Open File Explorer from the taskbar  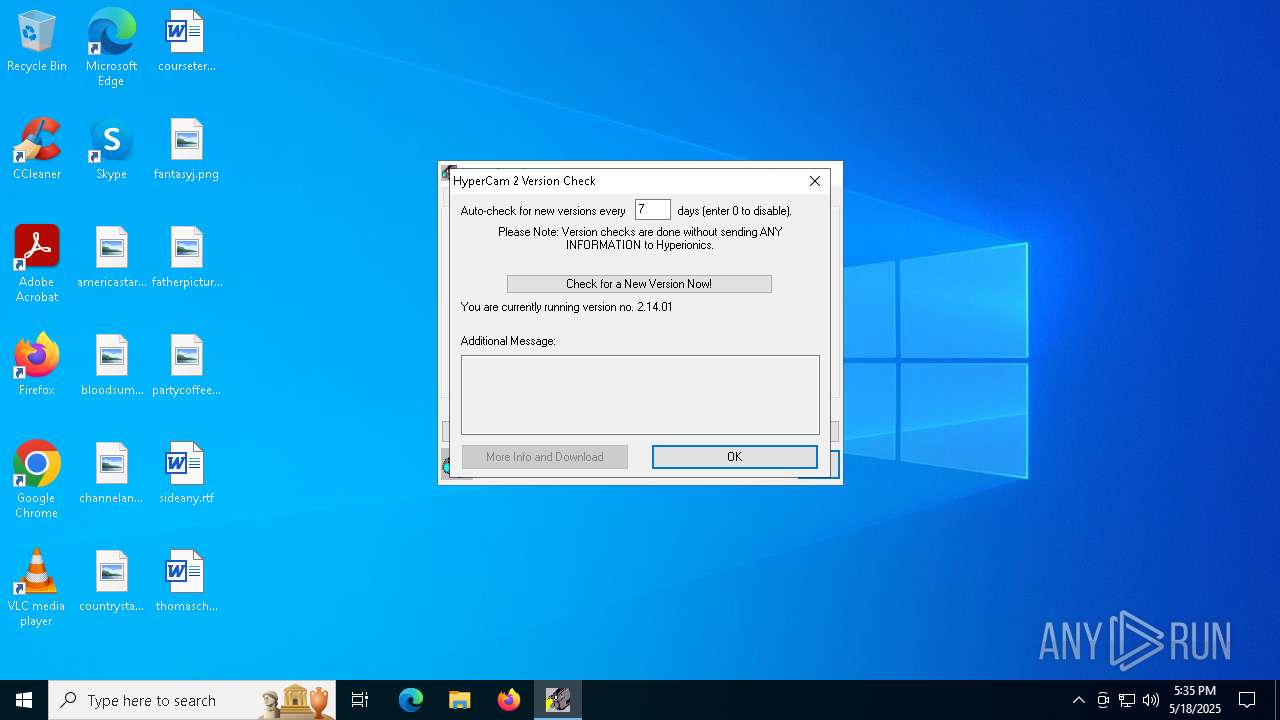tap(460, 700)
